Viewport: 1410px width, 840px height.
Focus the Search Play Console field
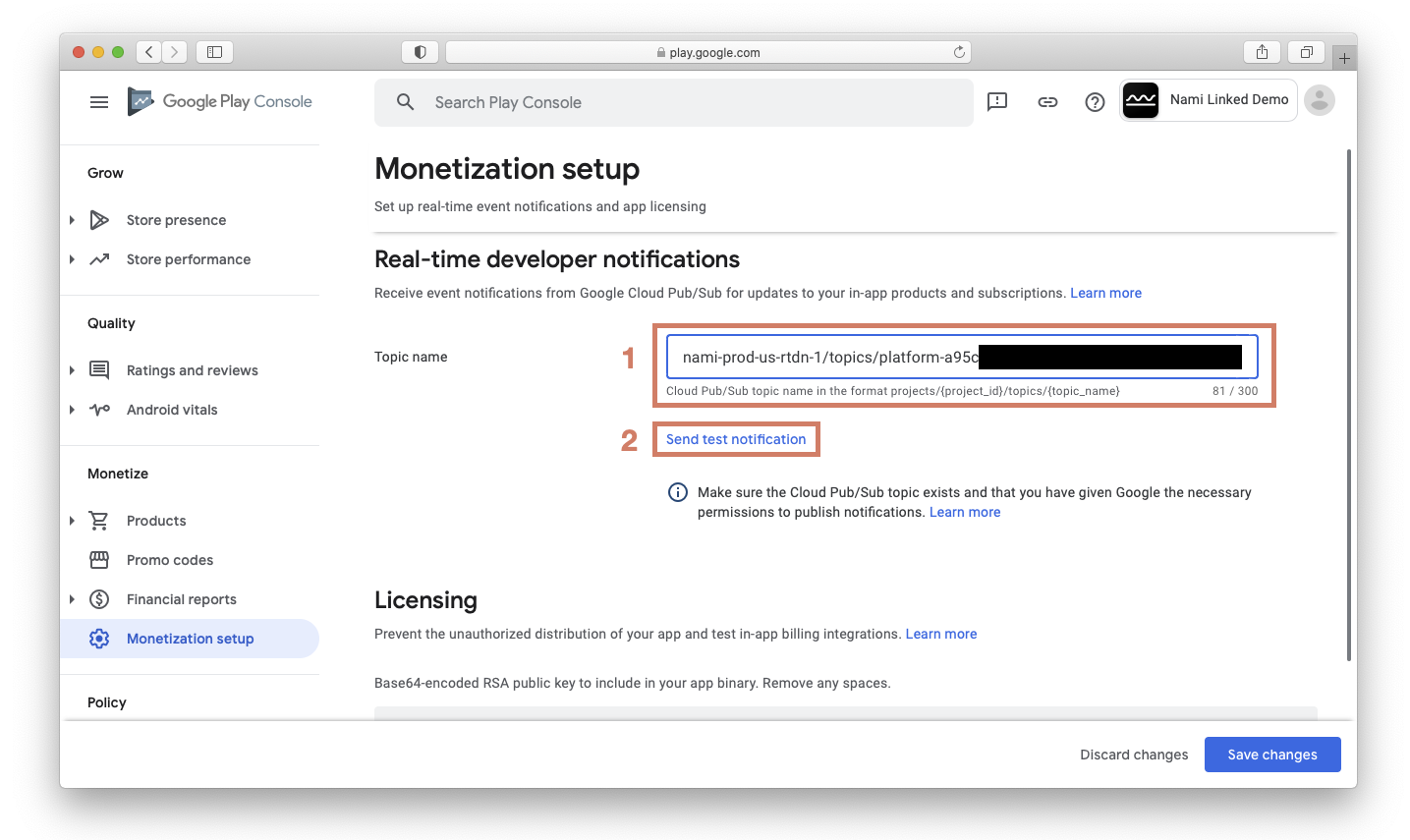coord(674,102)
